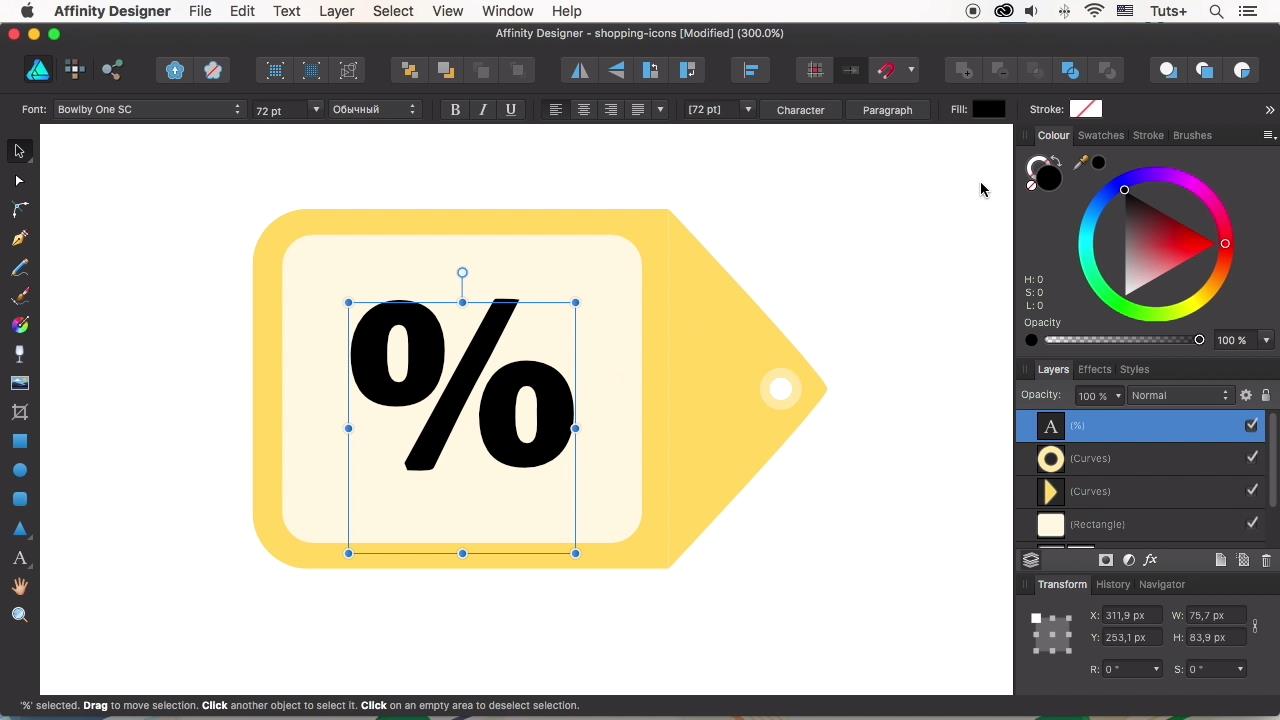Expand the Normal blend mode dropdown
The width and height of the screenshot is (1280, 720).
point(1180,395)
